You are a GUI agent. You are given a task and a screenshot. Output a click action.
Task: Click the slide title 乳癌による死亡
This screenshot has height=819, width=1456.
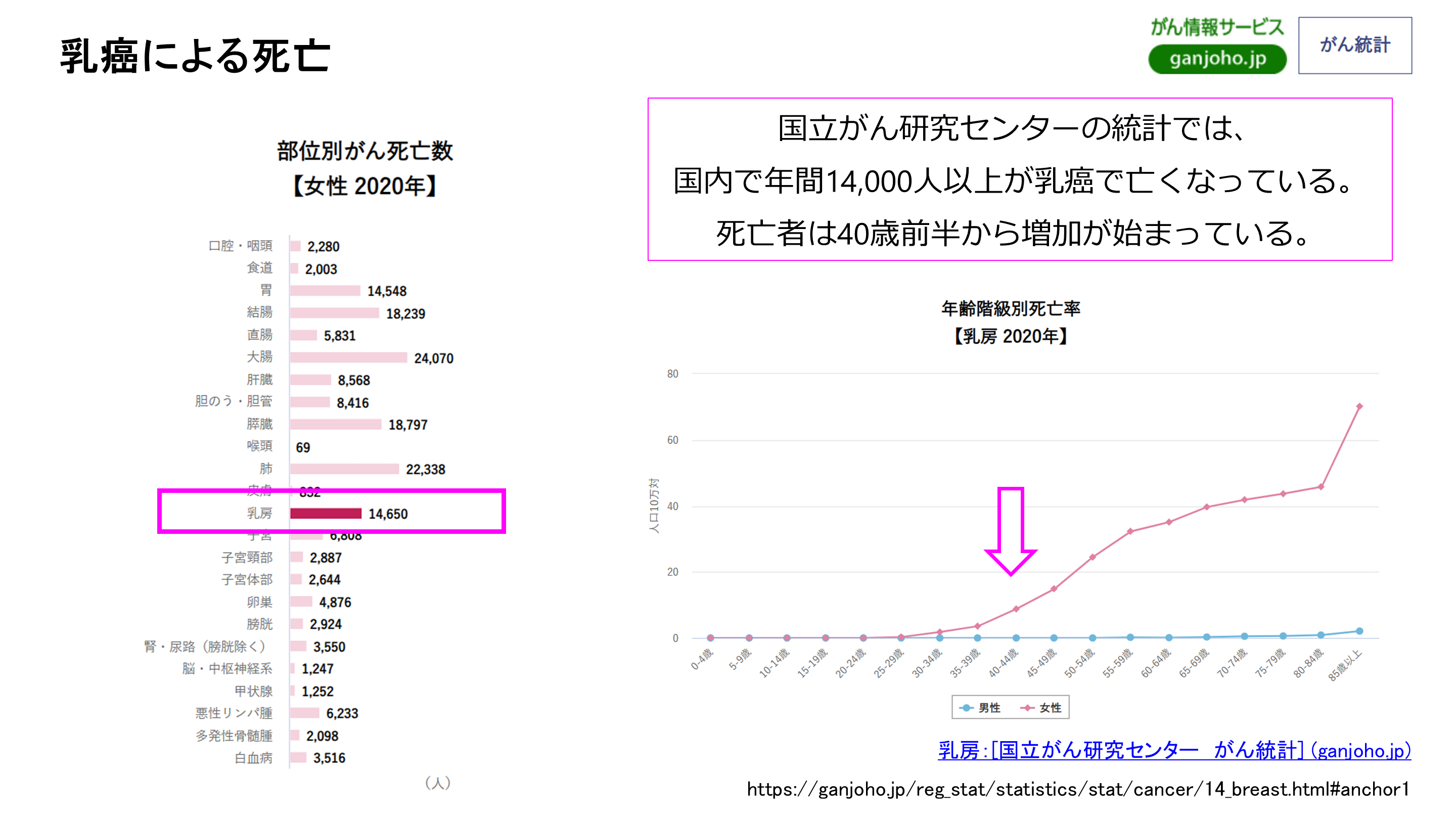pyautogui.click(x=195, y=56)
